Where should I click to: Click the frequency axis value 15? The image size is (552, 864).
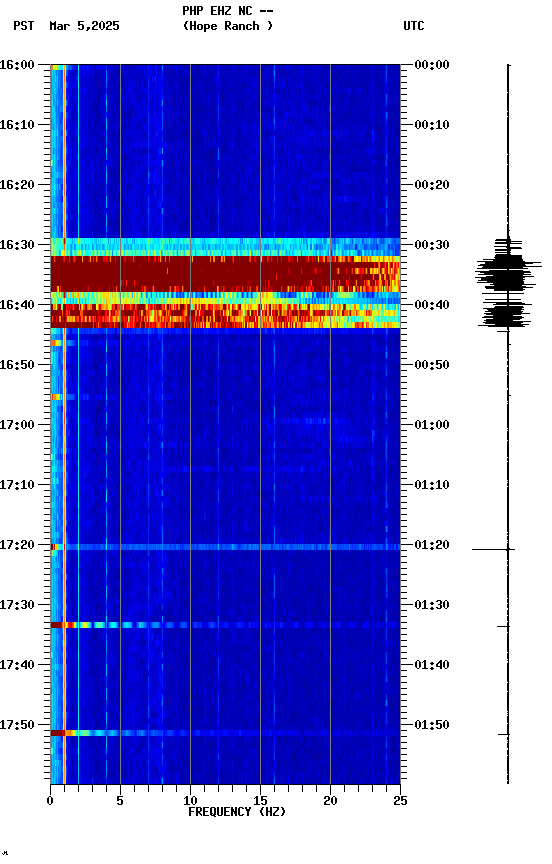pos(260,801)
